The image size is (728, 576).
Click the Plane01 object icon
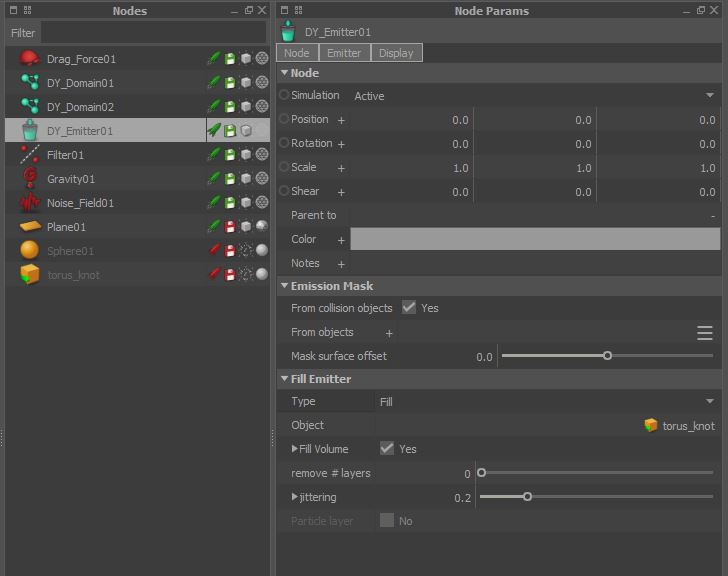[x=30, y=226]
